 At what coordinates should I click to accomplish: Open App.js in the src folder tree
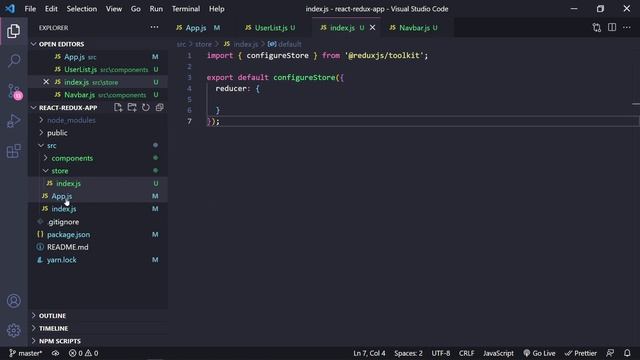[x=98, y=196]
